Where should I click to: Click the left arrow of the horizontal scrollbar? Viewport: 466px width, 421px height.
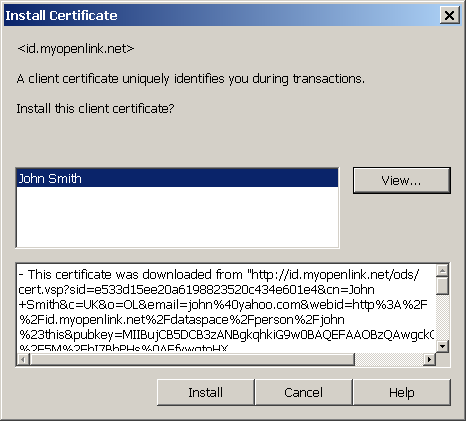click(x=23, y=359)
